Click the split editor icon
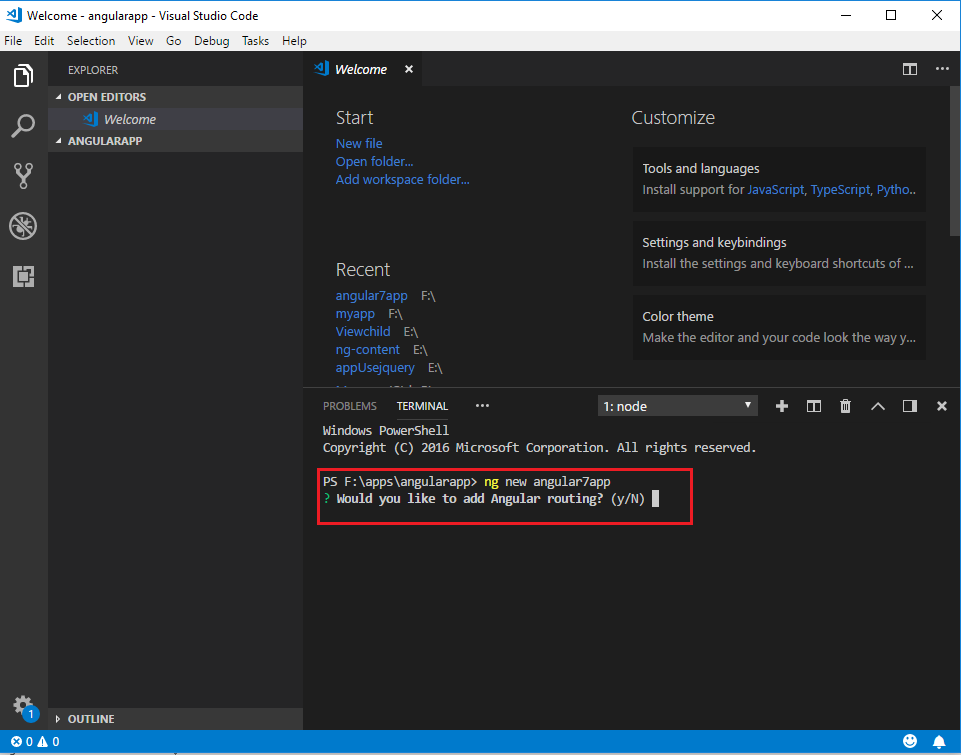 click(x=910, y=69)
